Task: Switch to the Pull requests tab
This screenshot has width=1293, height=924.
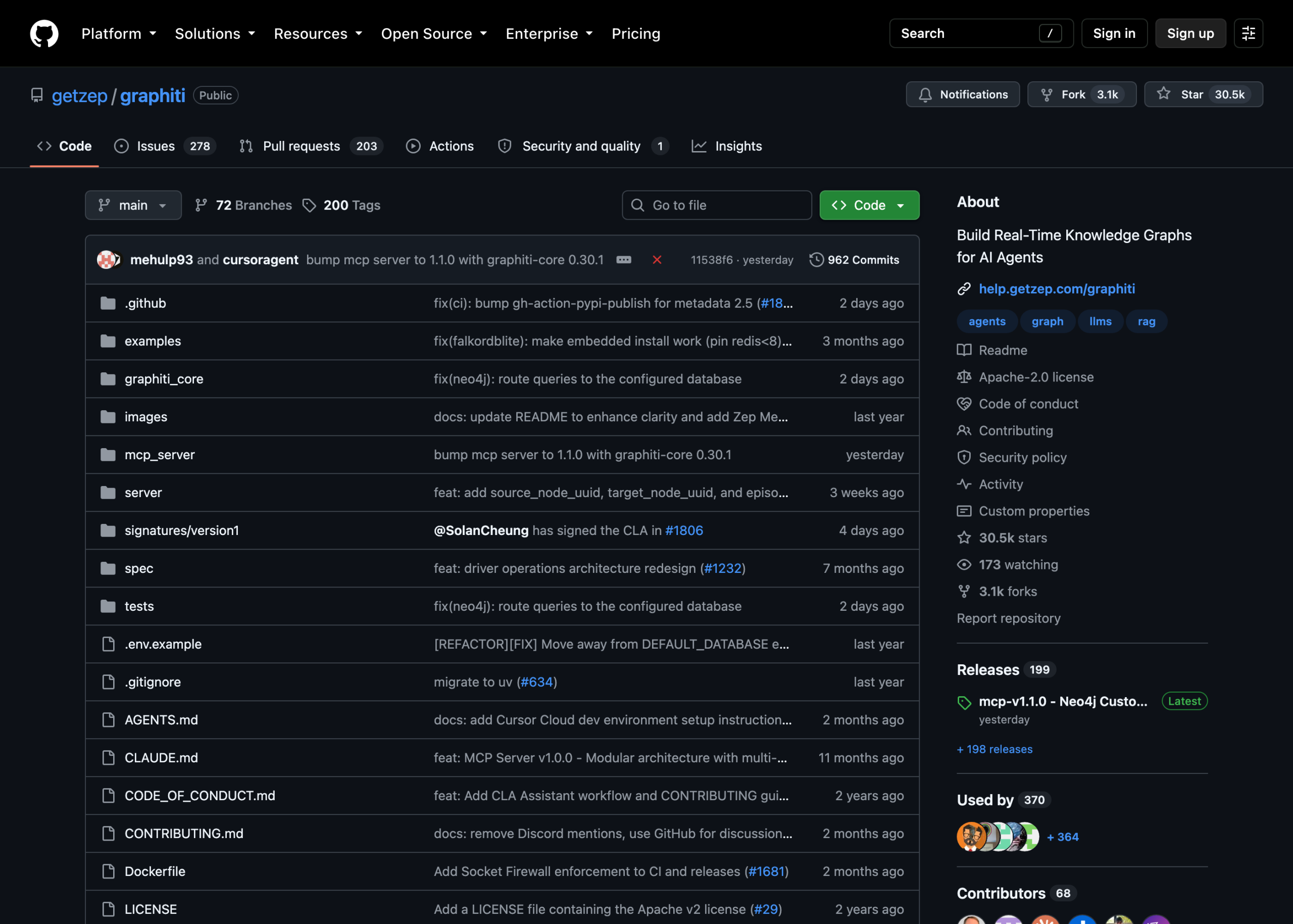Action: [311, 146]
